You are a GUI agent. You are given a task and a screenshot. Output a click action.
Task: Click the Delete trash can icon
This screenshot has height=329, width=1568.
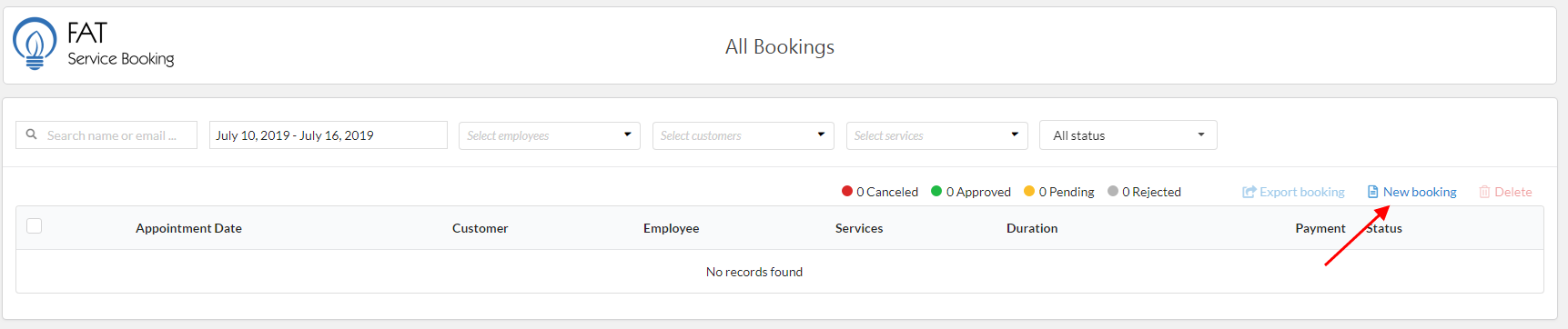coord(1484,192)
